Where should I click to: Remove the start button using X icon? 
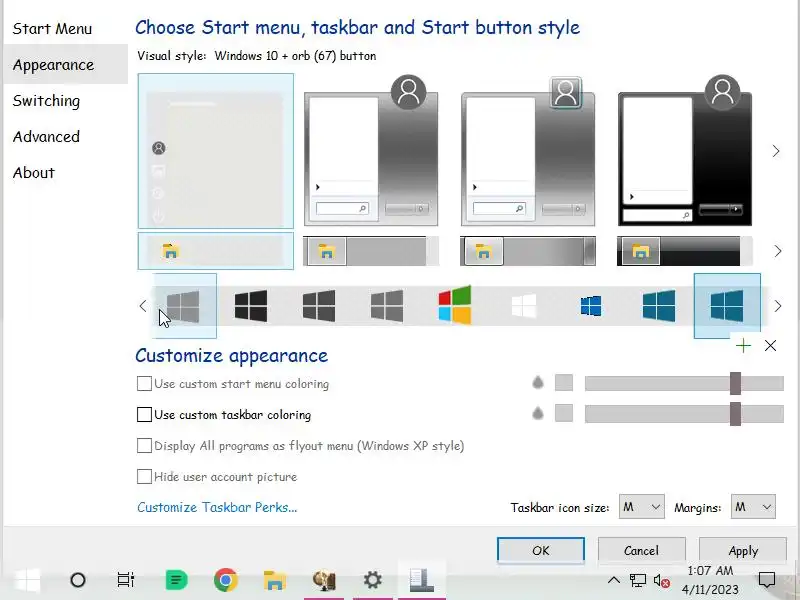(770, 346)
